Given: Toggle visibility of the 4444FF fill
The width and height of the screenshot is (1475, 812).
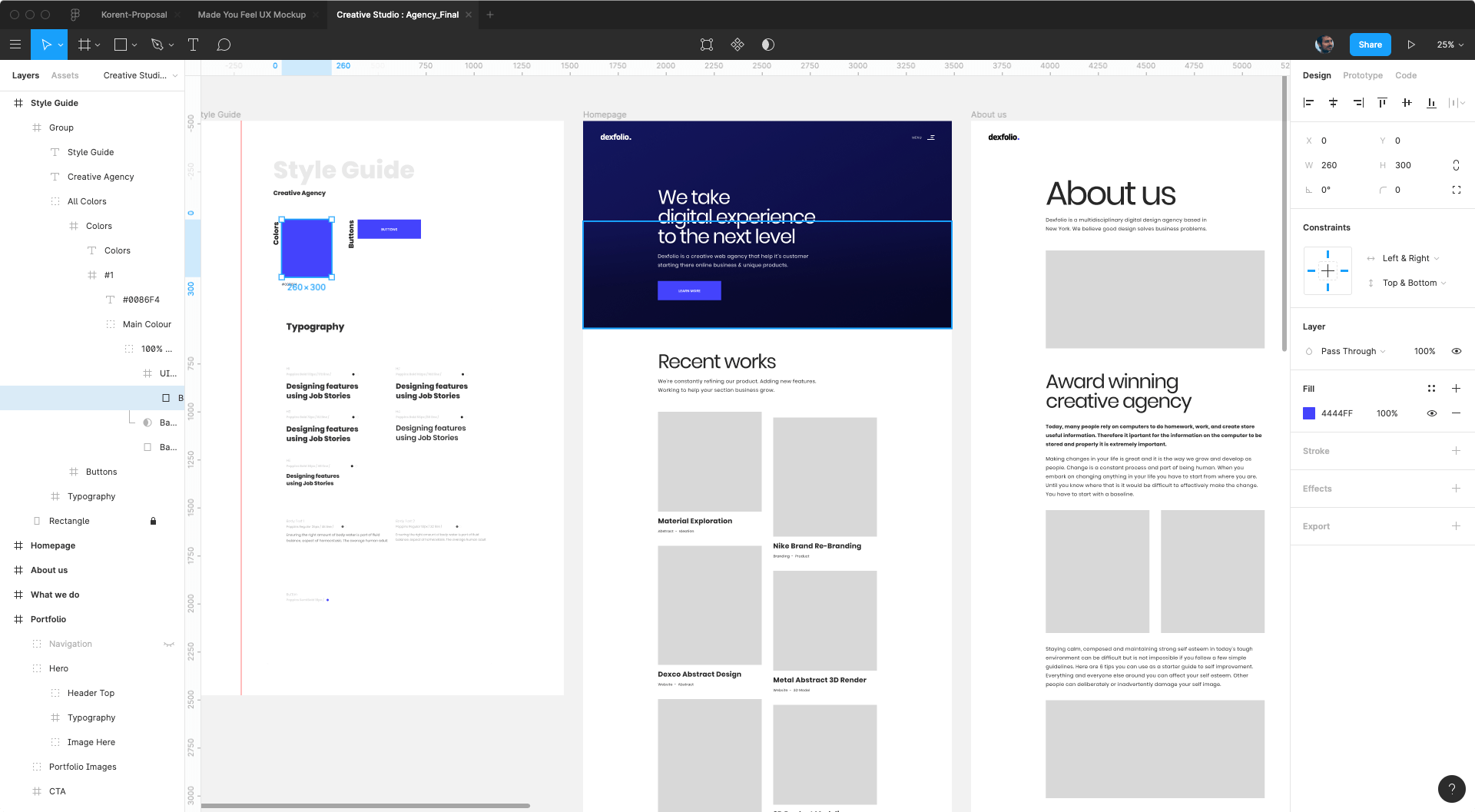Looking at the screenshot, I should [x=1431, y=413].
